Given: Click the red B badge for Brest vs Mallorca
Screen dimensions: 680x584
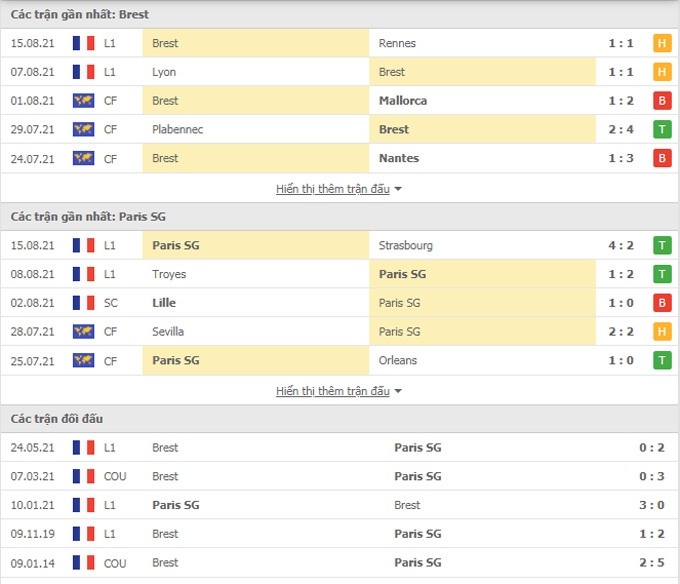Looking at the screenshot, I should point(662,101).
